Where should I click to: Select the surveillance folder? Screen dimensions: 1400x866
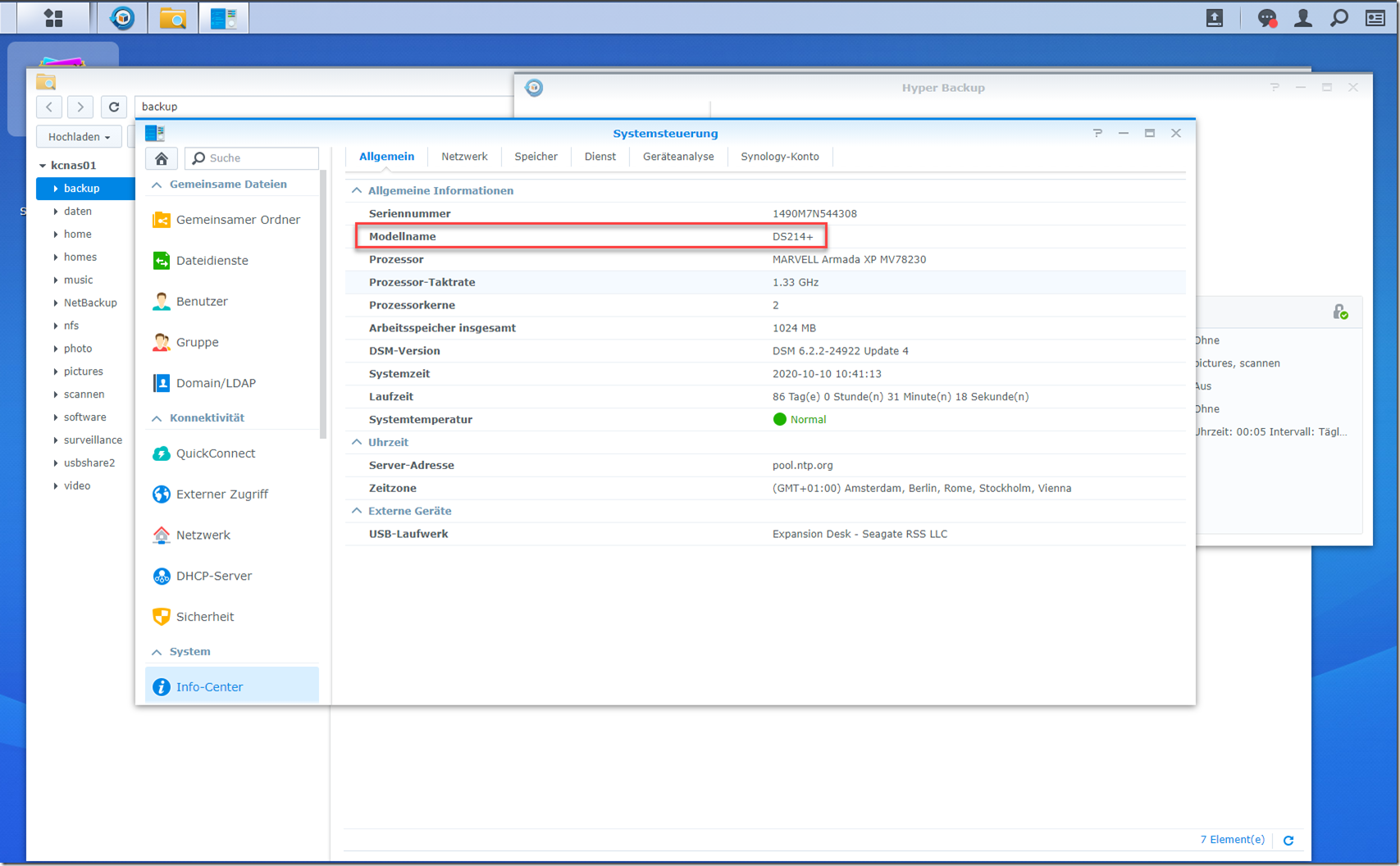click(93, 440)
